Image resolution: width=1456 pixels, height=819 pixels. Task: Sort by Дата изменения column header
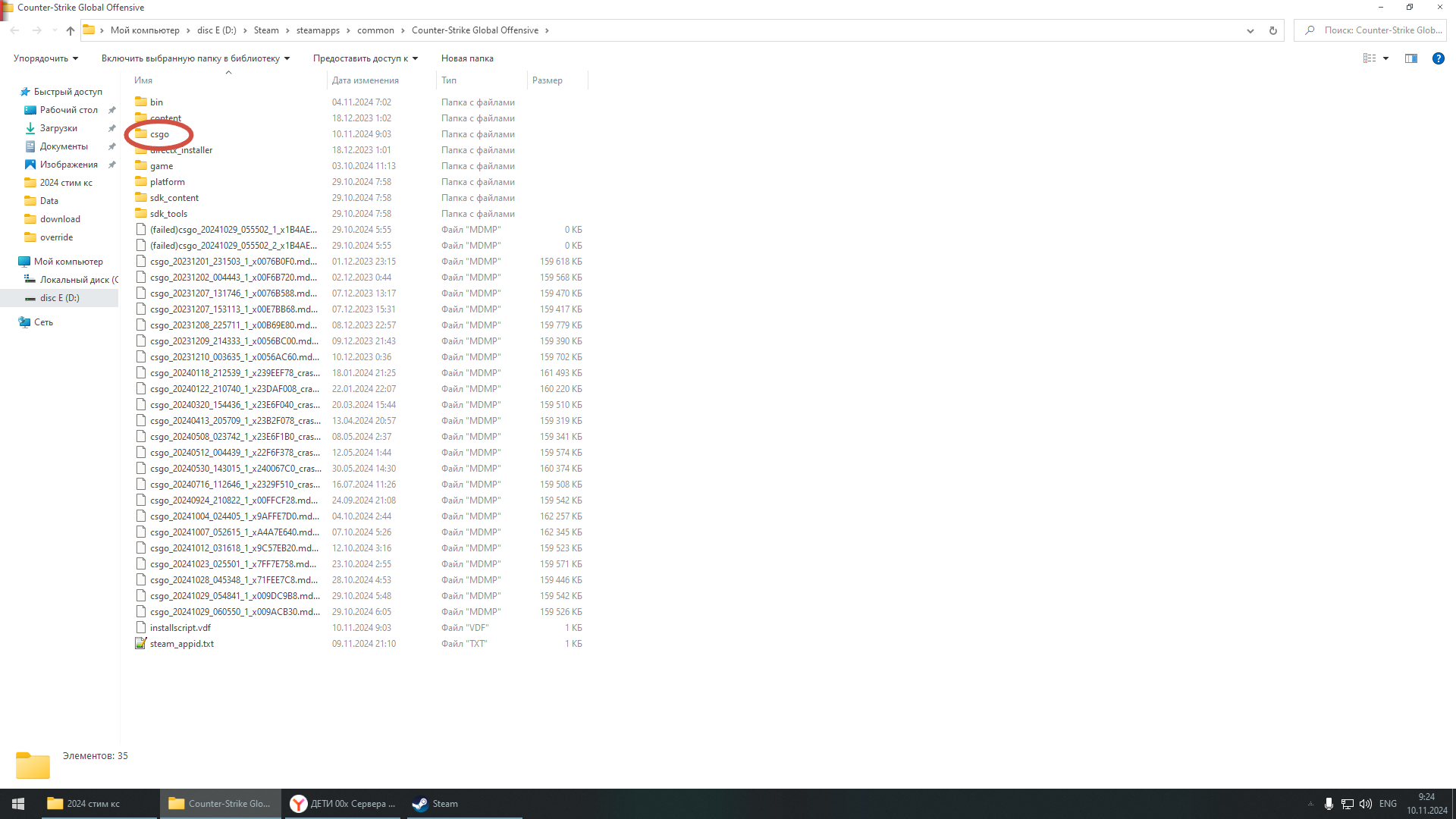381,80
